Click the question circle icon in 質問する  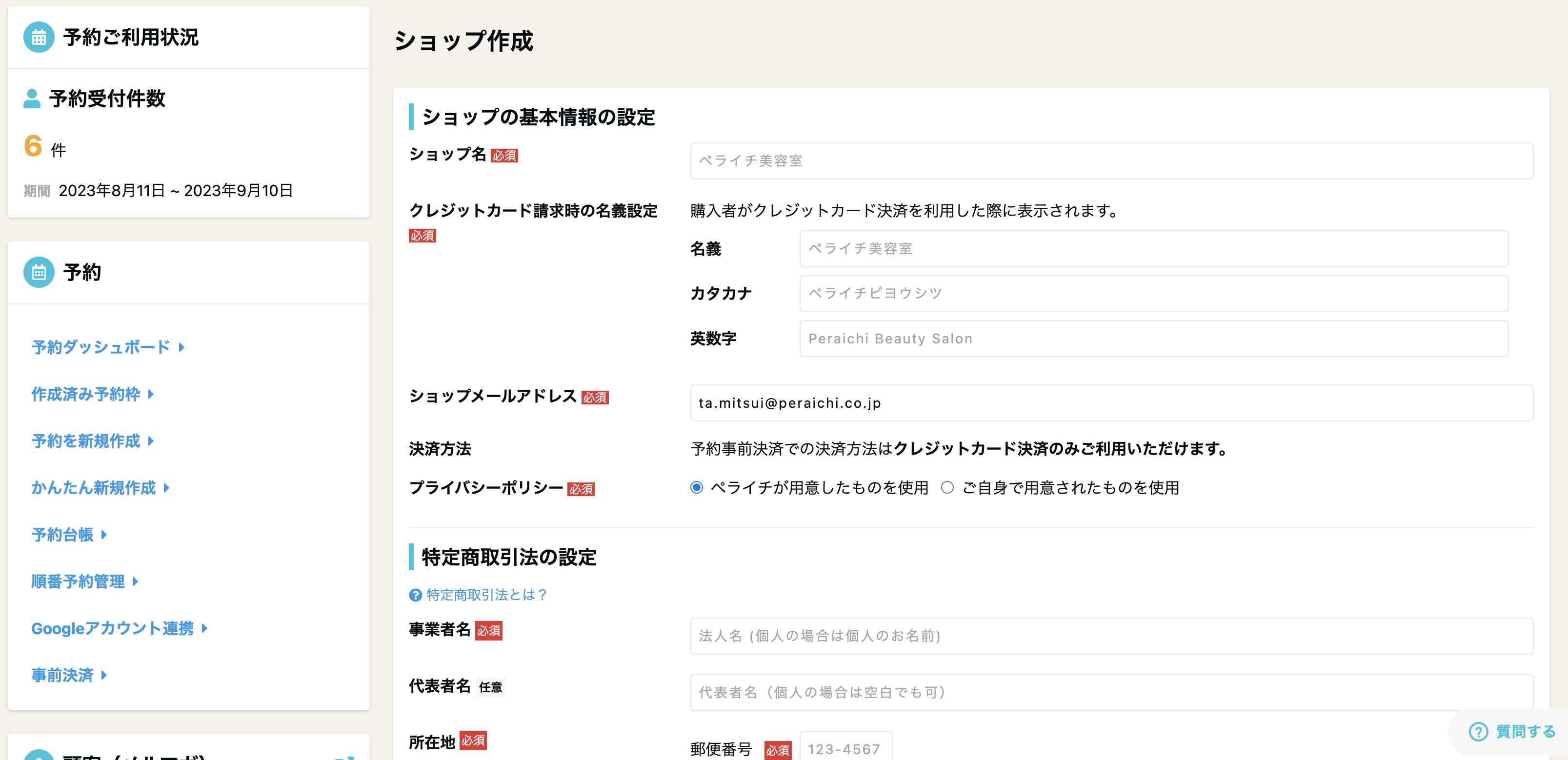[x=1479, y=731]
